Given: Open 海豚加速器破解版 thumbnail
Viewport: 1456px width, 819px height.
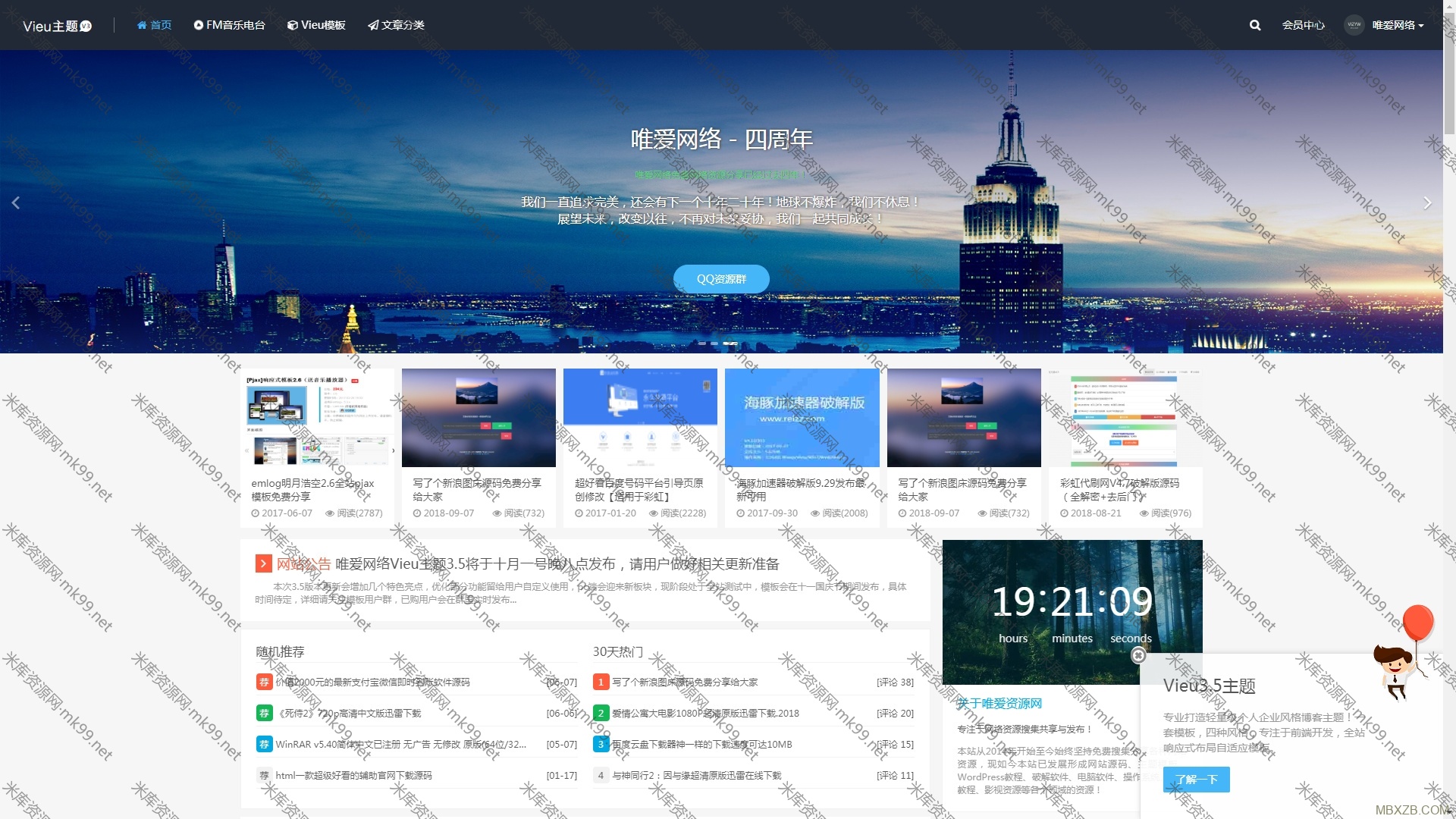Looking at the screenshot, I should pos(802,418).
